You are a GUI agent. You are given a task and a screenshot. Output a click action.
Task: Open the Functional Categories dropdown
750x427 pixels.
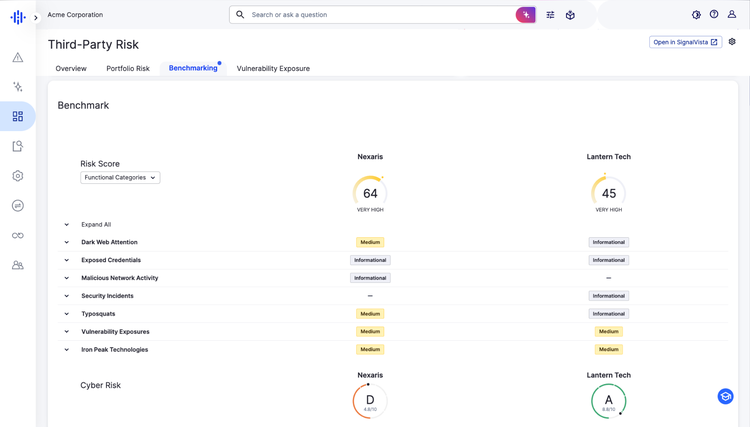coord(120,177)
